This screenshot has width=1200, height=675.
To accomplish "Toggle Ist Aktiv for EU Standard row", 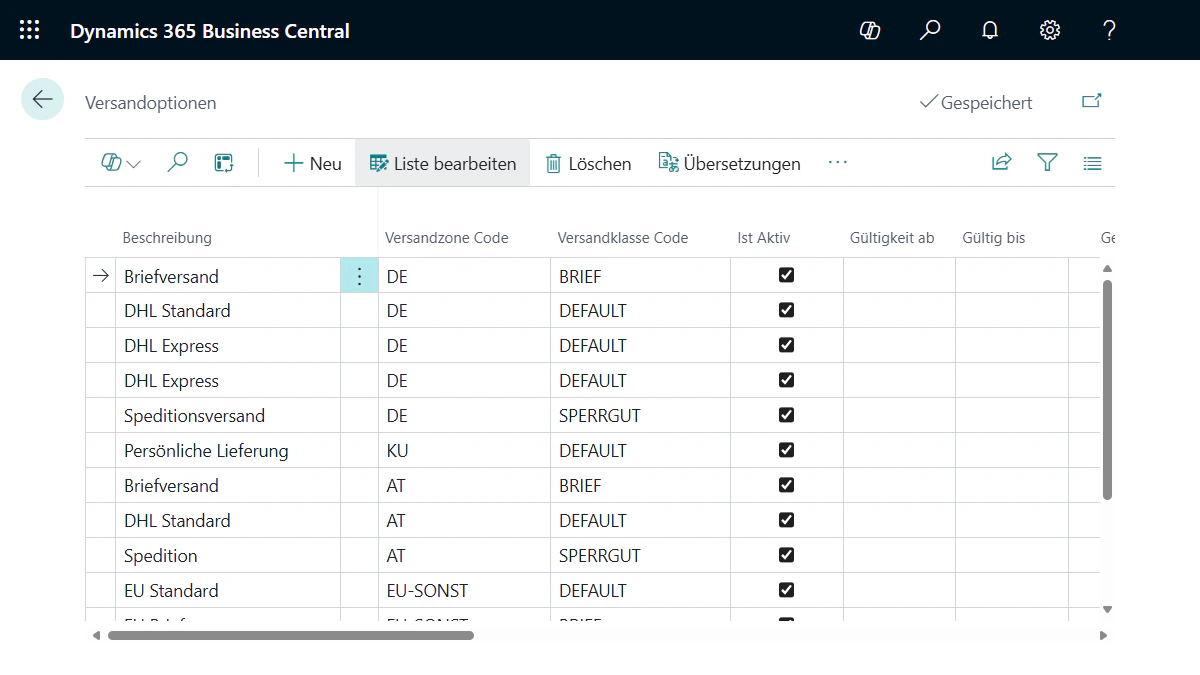I will (x=786, y=590).
